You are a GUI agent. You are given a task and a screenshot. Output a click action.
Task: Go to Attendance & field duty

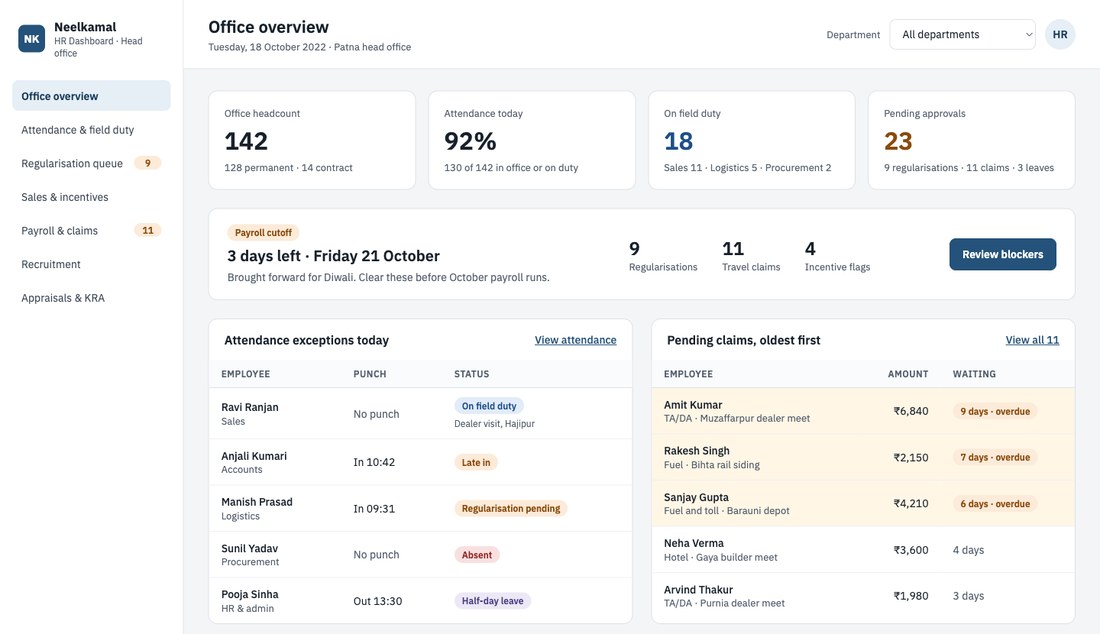click(91, 130)
